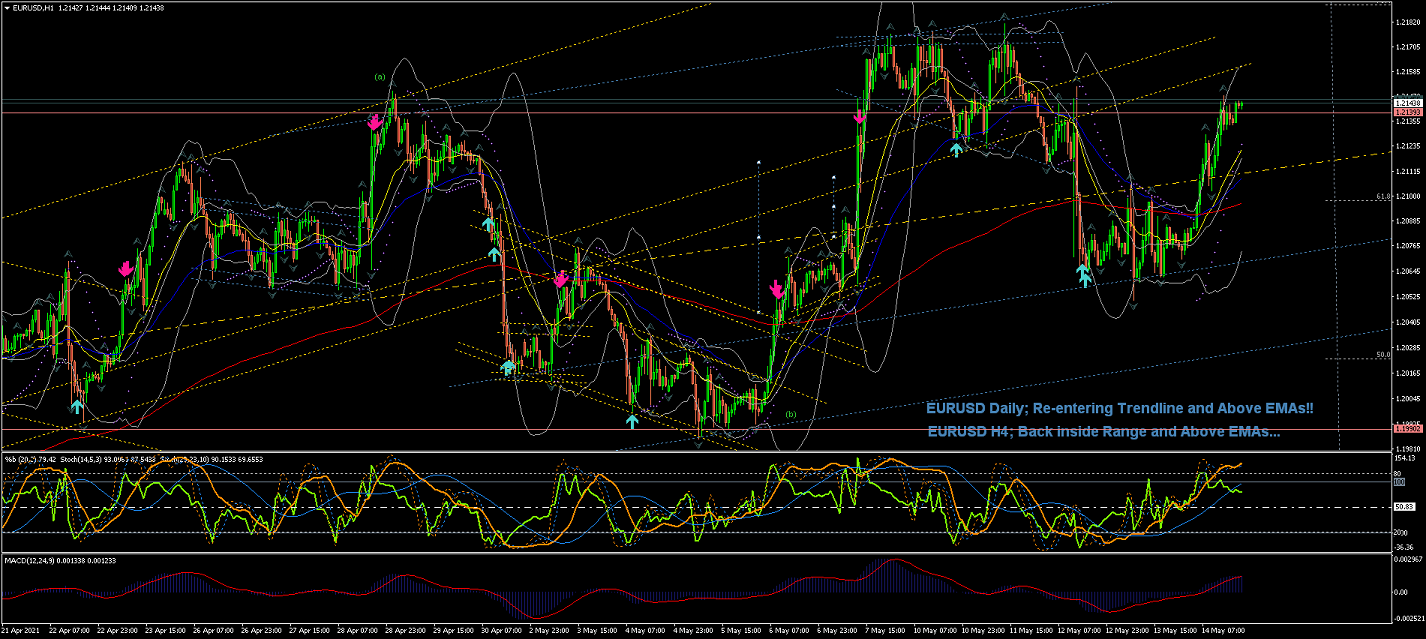Select the 61.8 Fibonacci level label
Screen dimensions: 1426x639
(1383, 197)
